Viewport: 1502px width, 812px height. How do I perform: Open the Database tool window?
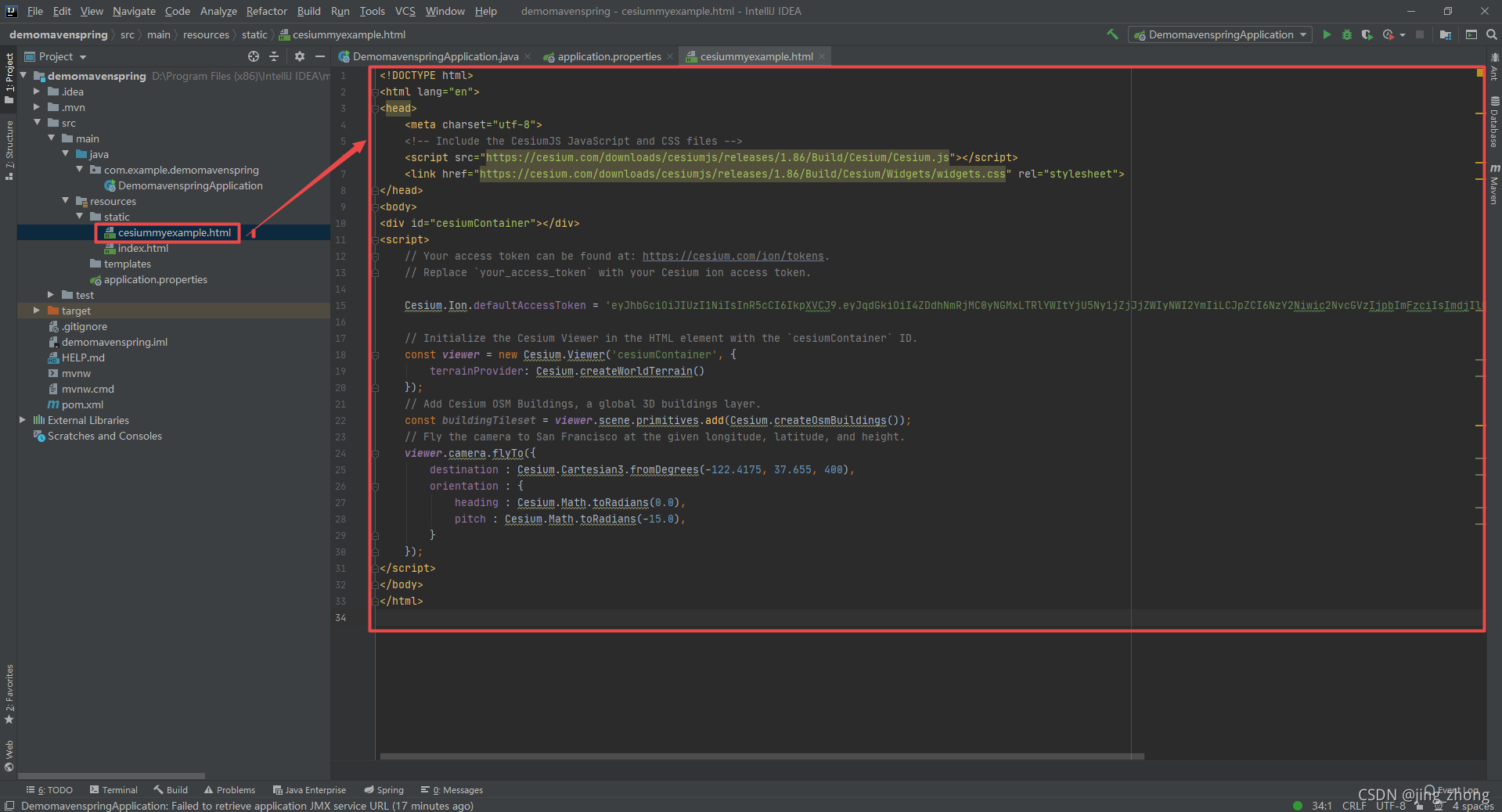(x=1494, y=122)
